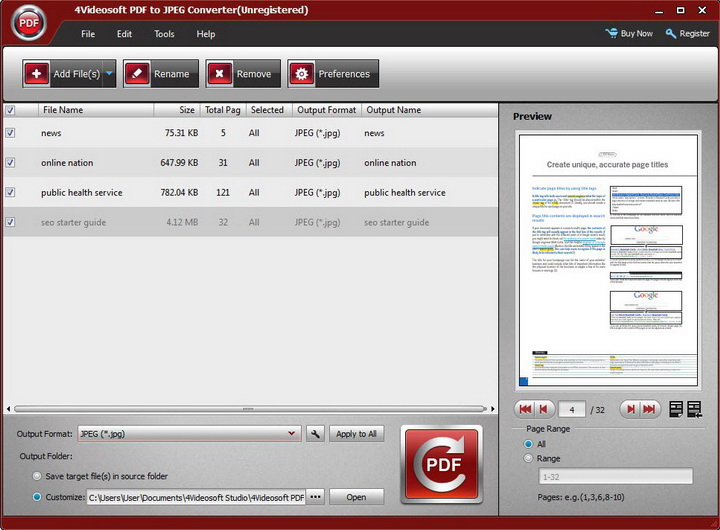This screenshot has width=720, height=530.
Task: Select the Customize output folder radio button
Action: 37,497
